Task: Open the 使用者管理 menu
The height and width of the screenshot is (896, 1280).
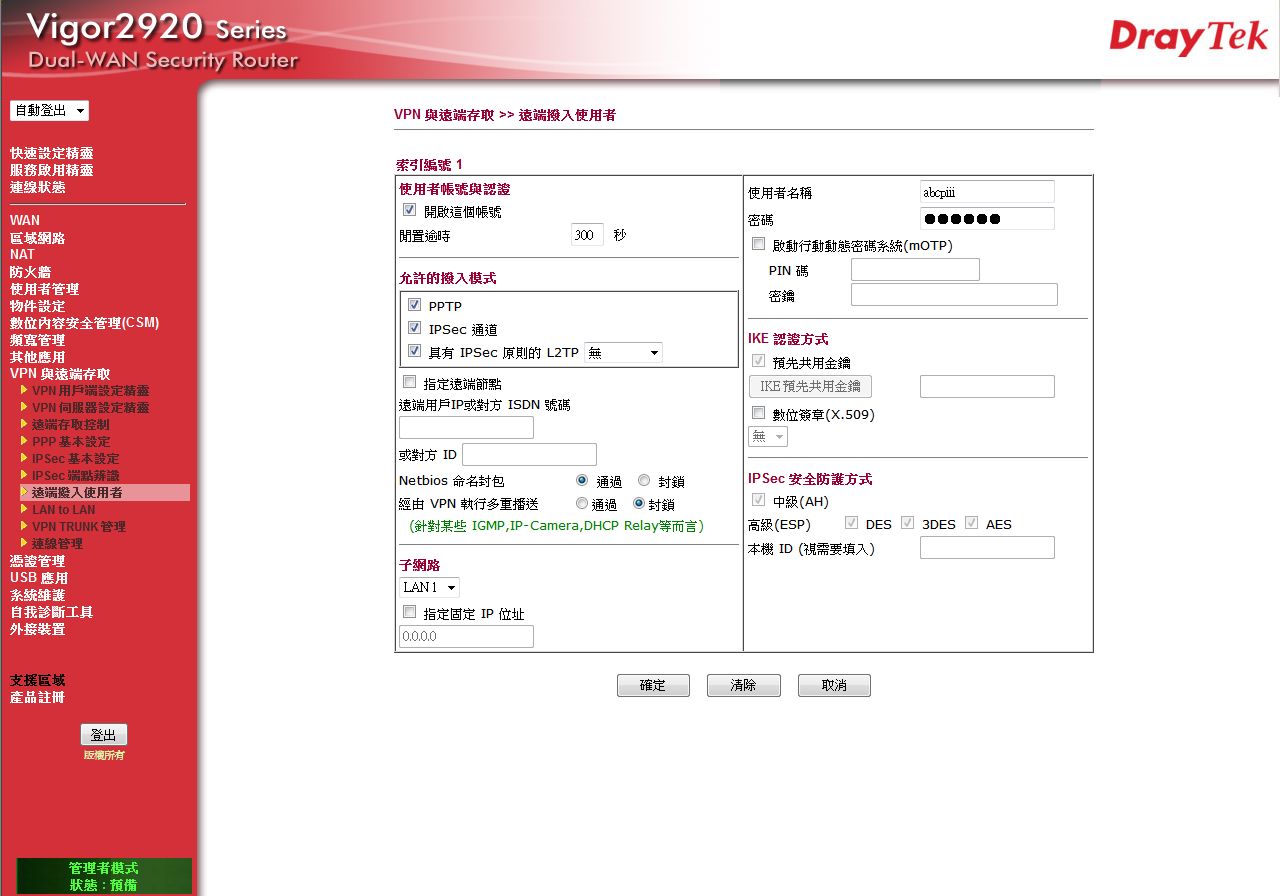Action: (x=45, y=289)
